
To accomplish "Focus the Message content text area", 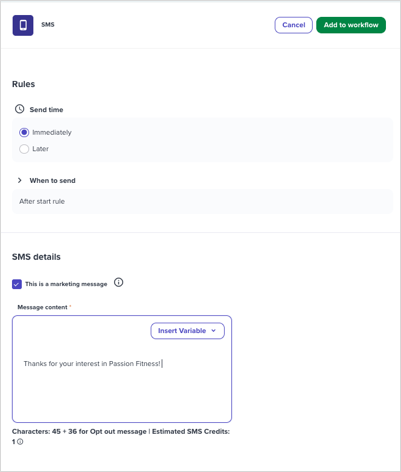I will coord(122,369).
